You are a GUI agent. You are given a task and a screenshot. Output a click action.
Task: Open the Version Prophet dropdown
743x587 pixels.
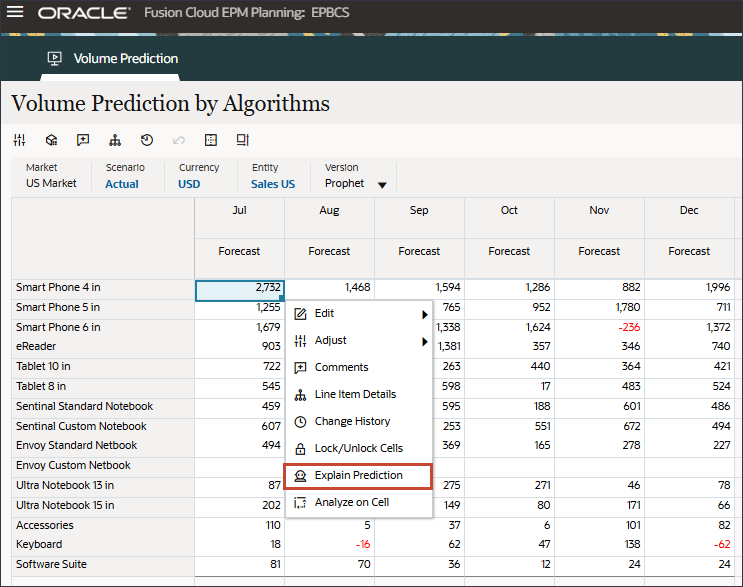point(382,185)
